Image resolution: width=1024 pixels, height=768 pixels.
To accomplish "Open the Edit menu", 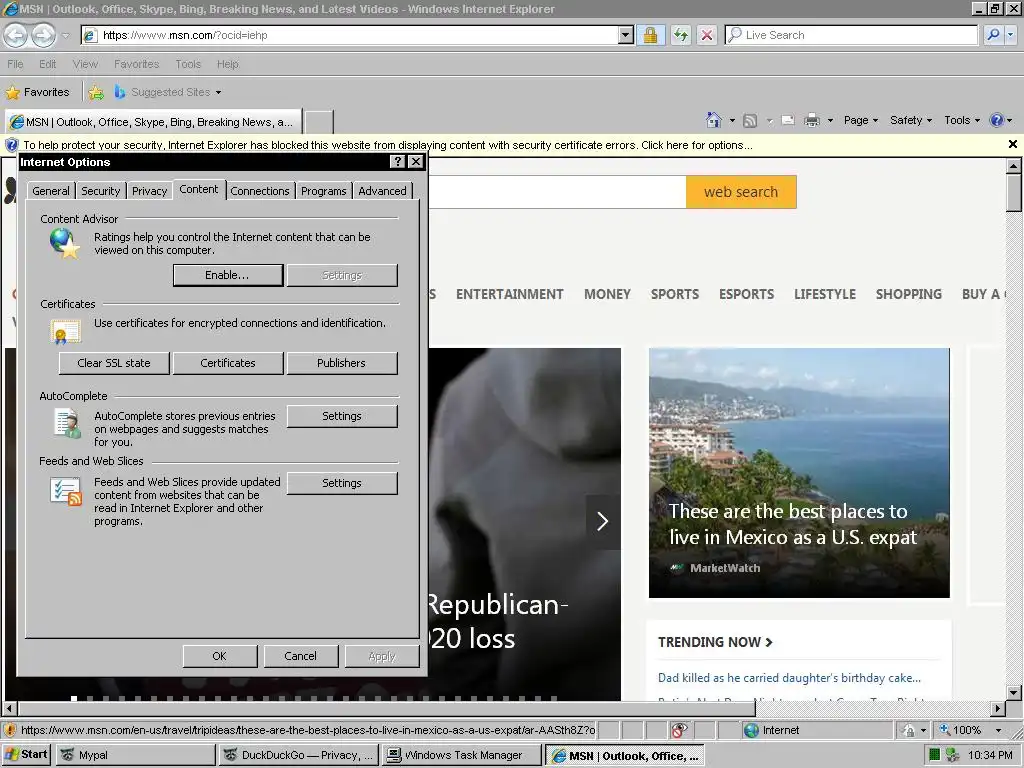I will click(x=48, y=64).
